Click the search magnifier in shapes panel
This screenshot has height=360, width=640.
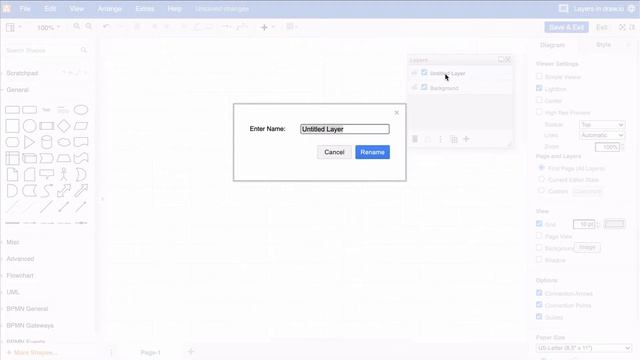pos(84,50)
